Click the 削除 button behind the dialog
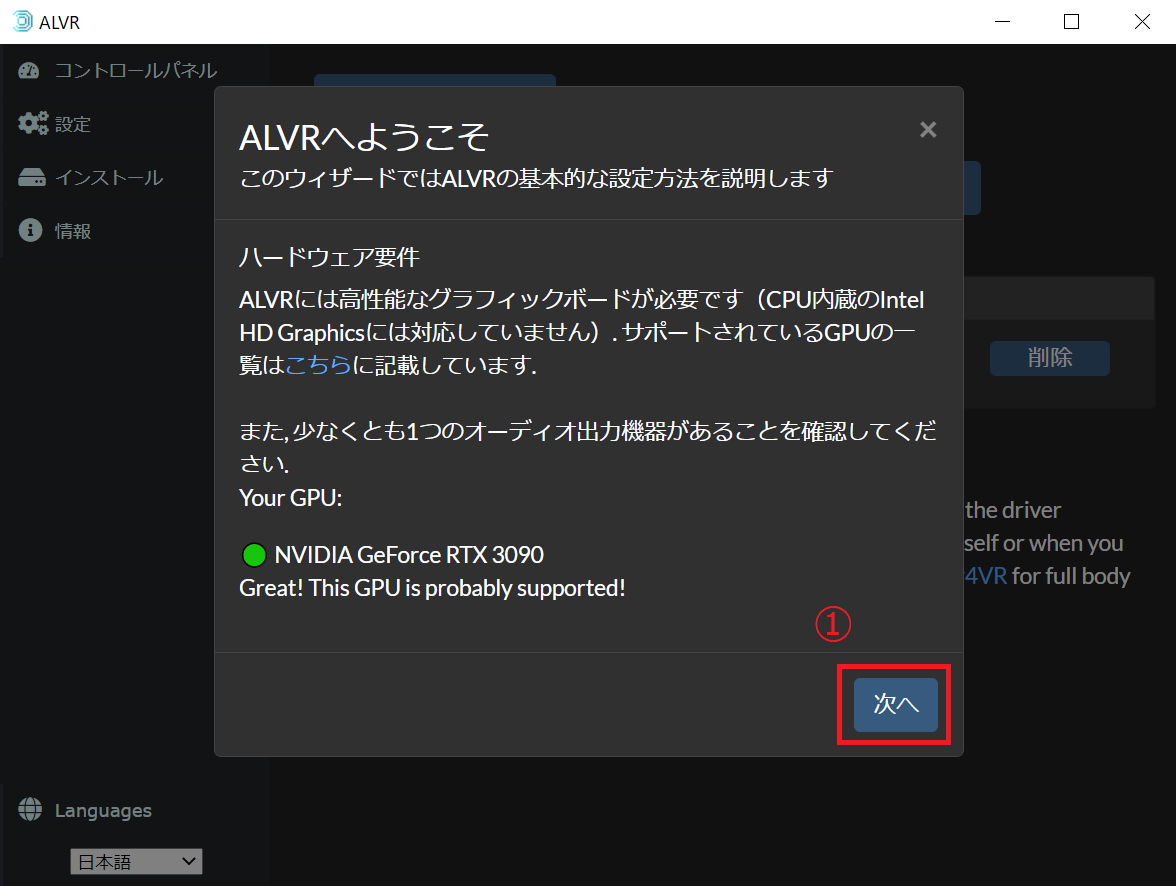1176x886 pixels. pyautogui.click(x=1049, y=358)
